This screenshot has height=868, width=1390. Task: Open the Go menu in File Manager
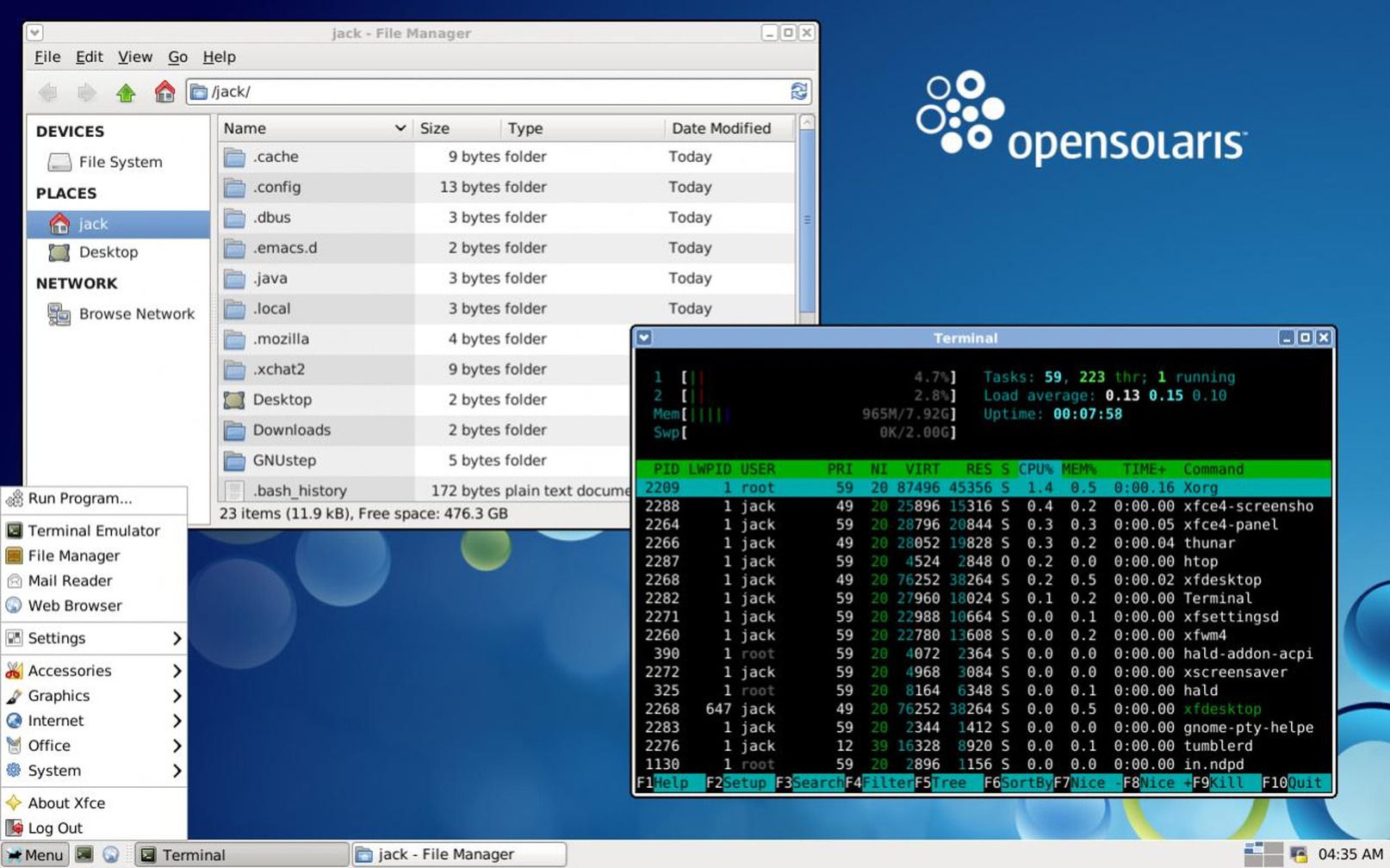tap(177, 57)
